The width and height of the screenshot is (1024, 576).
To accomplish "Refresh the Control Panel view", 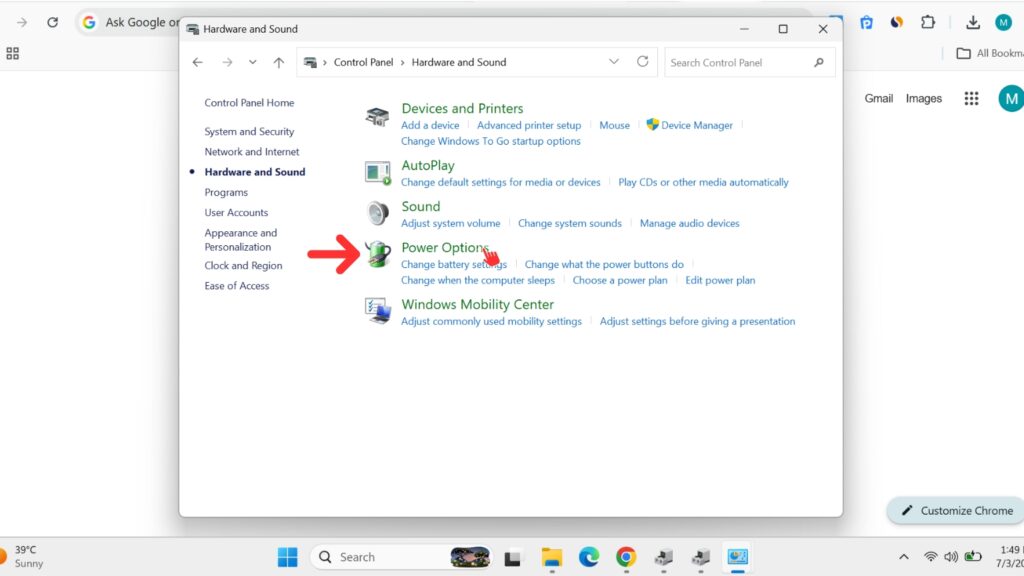I will coord(643,61).
